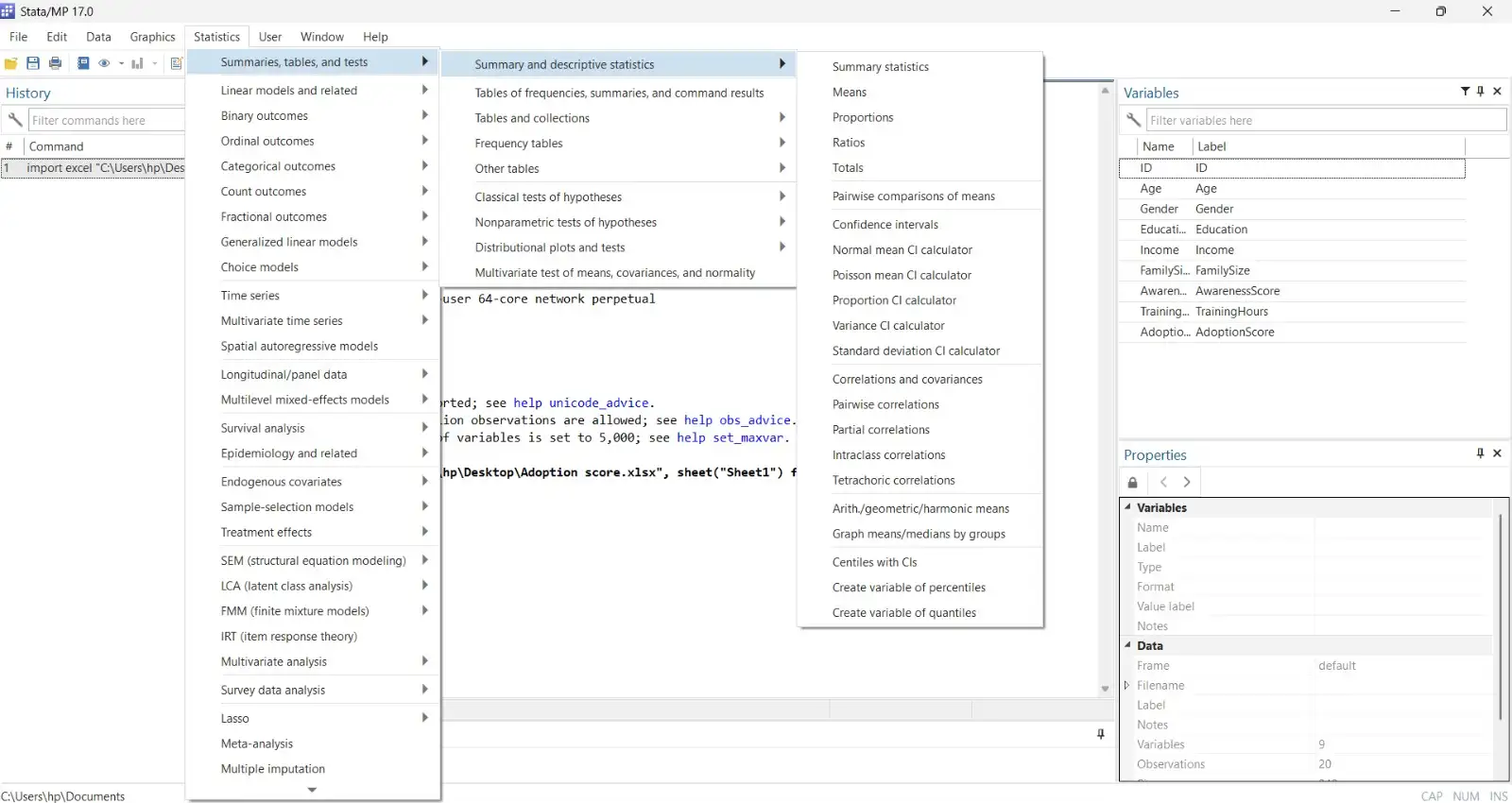Toggle the lock icon in Properties panel
The image size is (1512, 803).
point(1132,482)
